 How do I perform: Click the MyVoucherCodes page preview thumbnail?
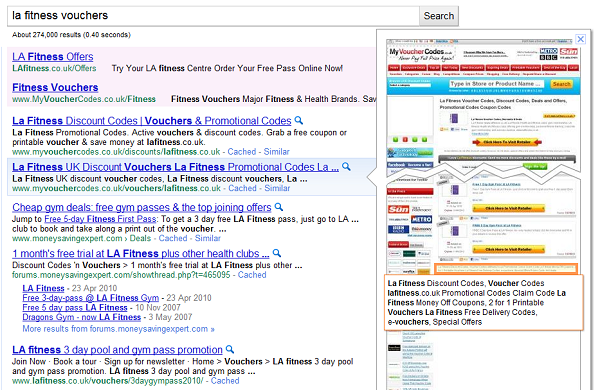483,153
